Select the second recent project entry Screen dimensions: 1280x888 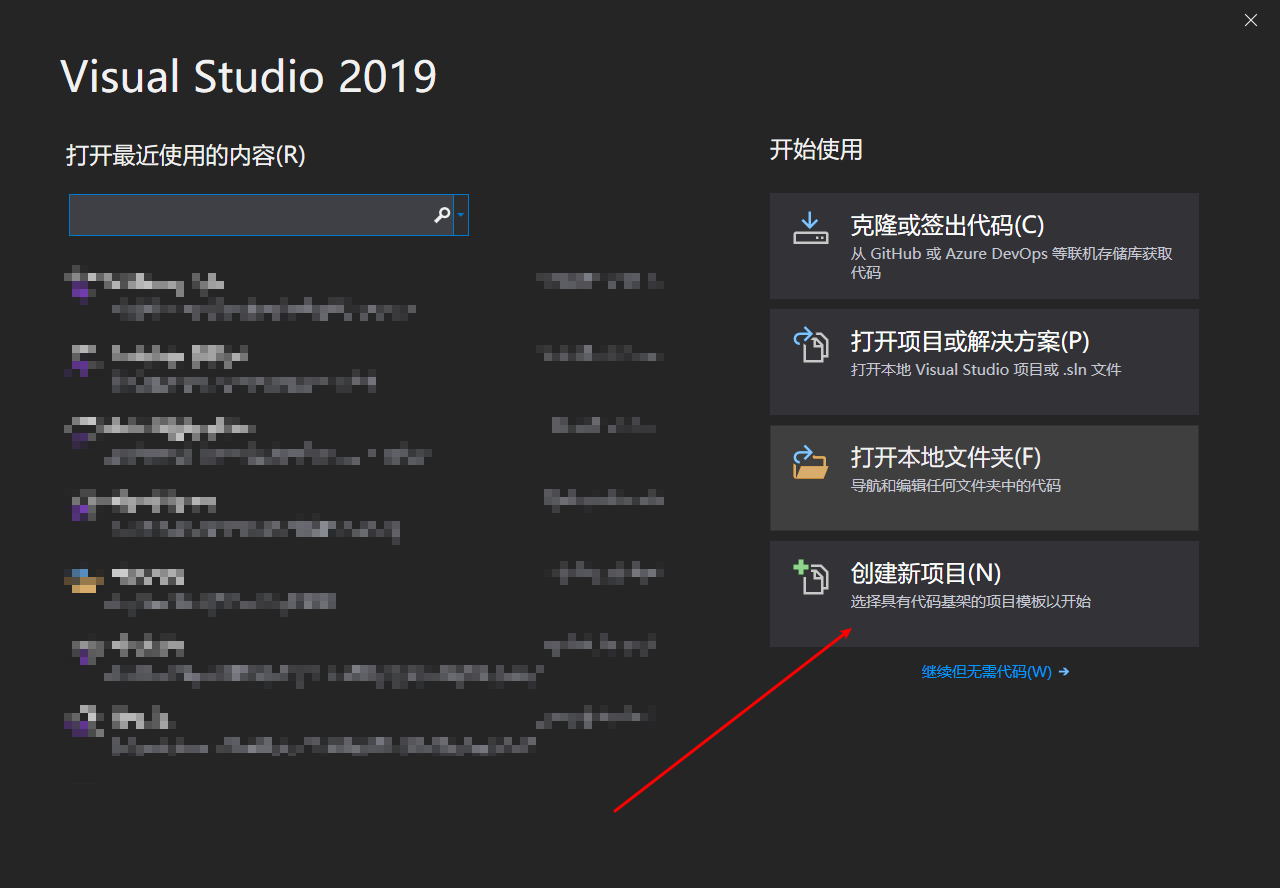click(300, 366)
